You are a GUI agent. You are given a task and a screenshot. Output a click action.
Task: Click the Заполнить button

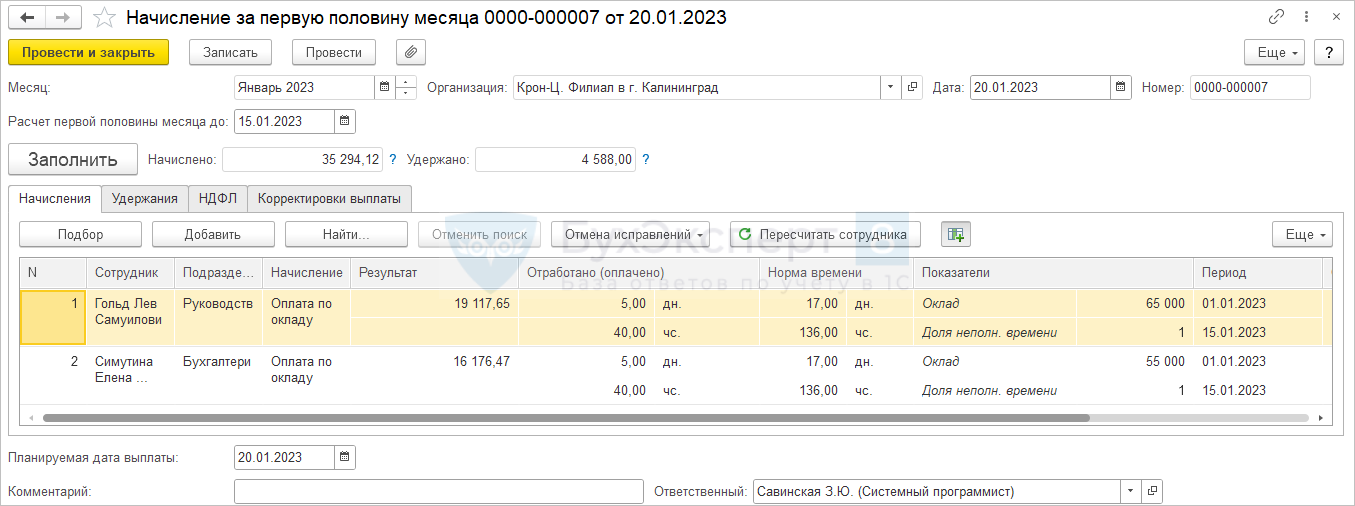tap(73, 159)
